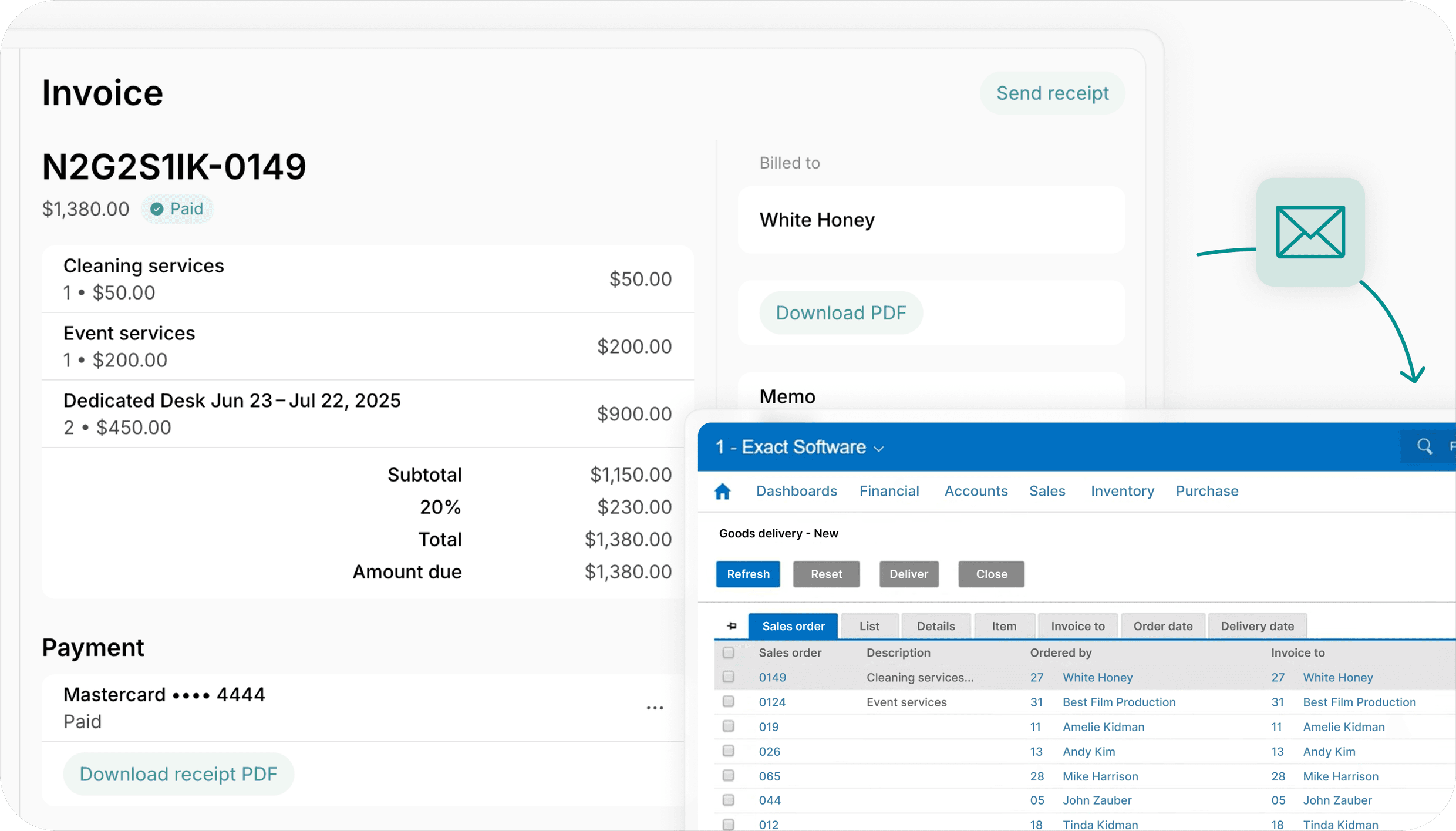
Task: Open the Inventory menu
Action: click(1122, 491)
